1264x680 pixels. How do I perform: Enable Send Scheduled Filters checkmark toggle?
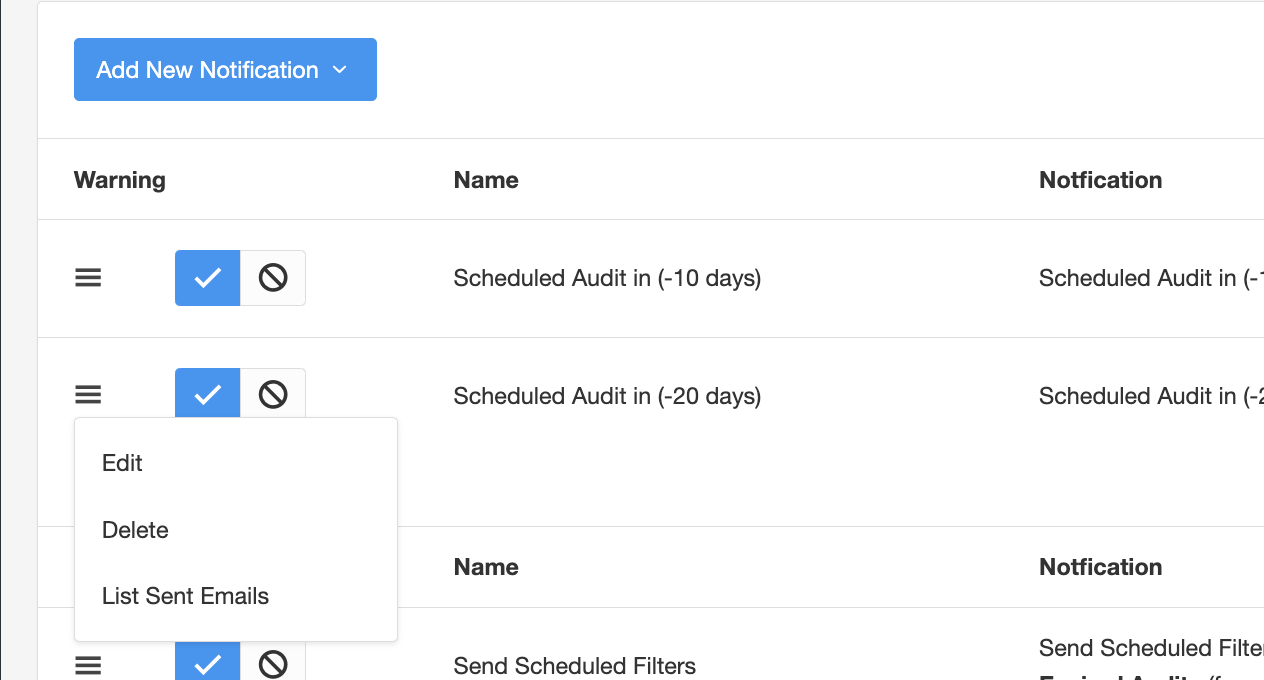(x=208, y=661)
